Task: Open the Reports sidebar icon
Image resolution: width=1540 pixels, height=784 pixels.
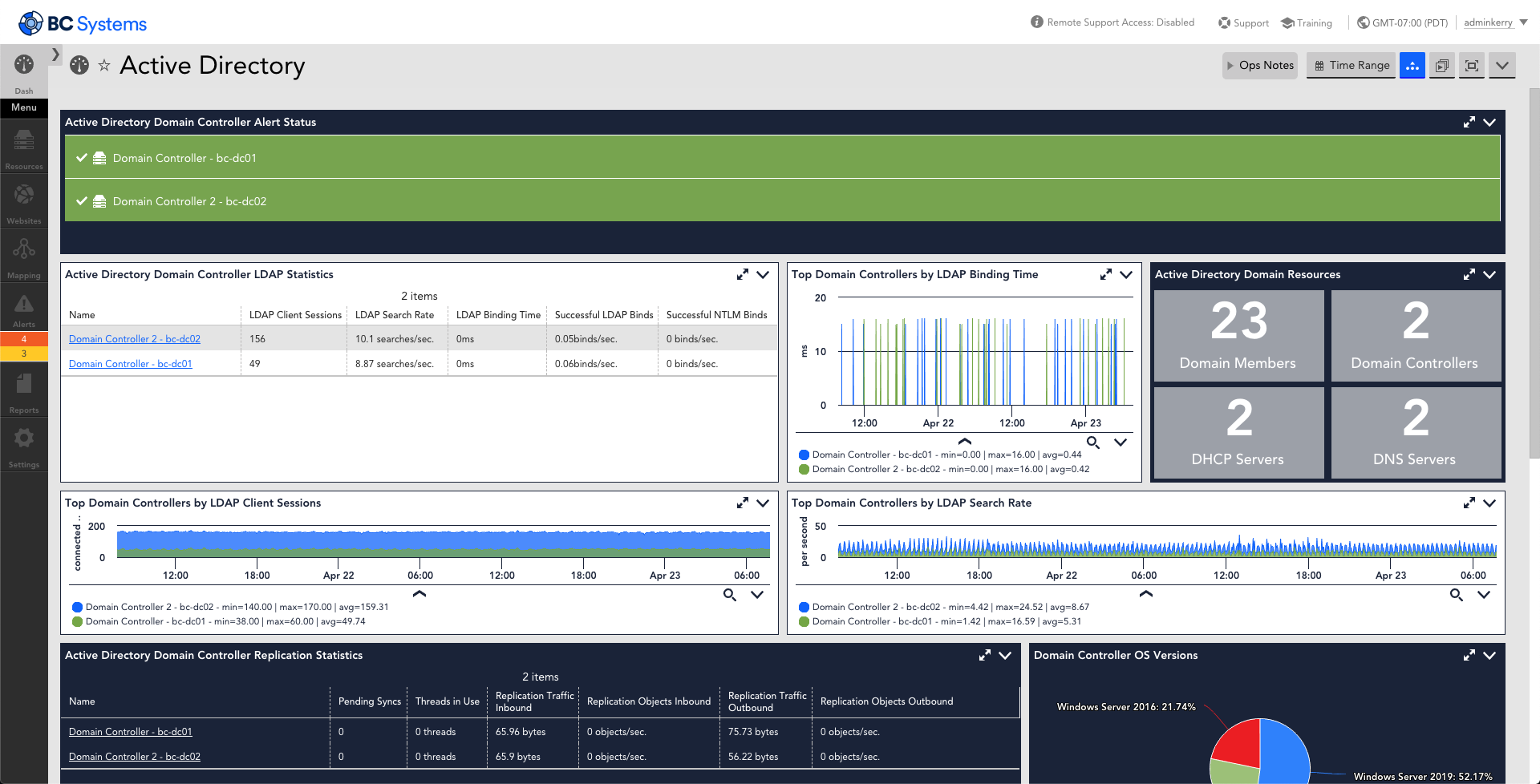Action: (x=24, y=391)
